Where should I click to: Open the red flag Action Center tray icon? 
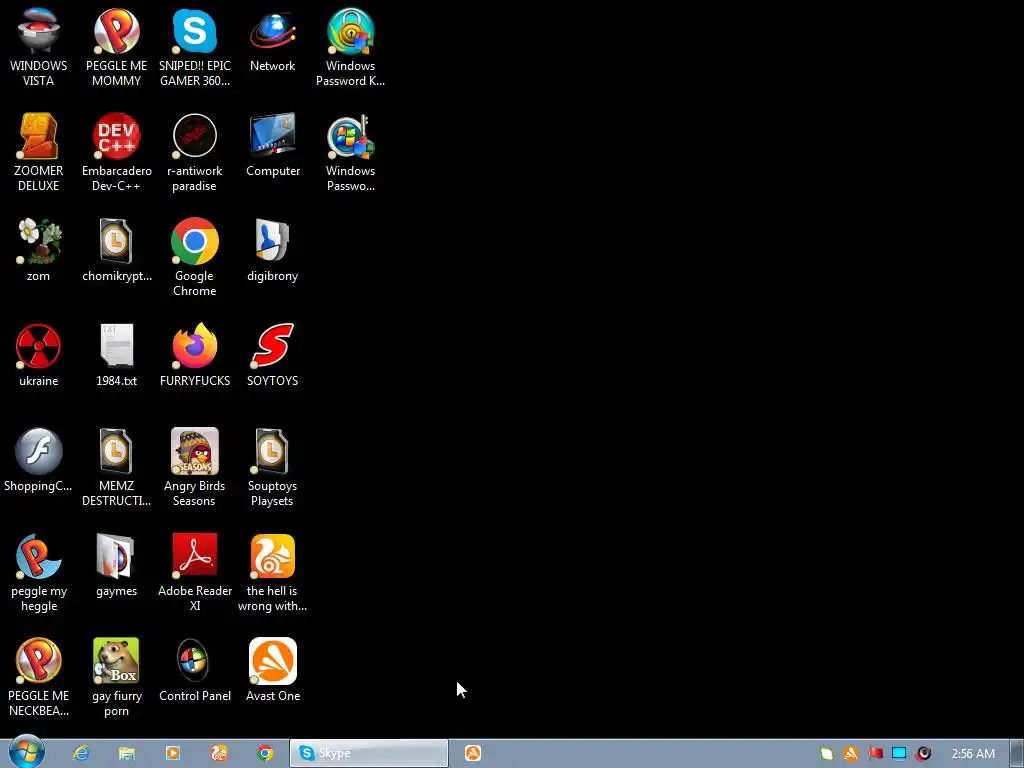(x=875, y=754)
